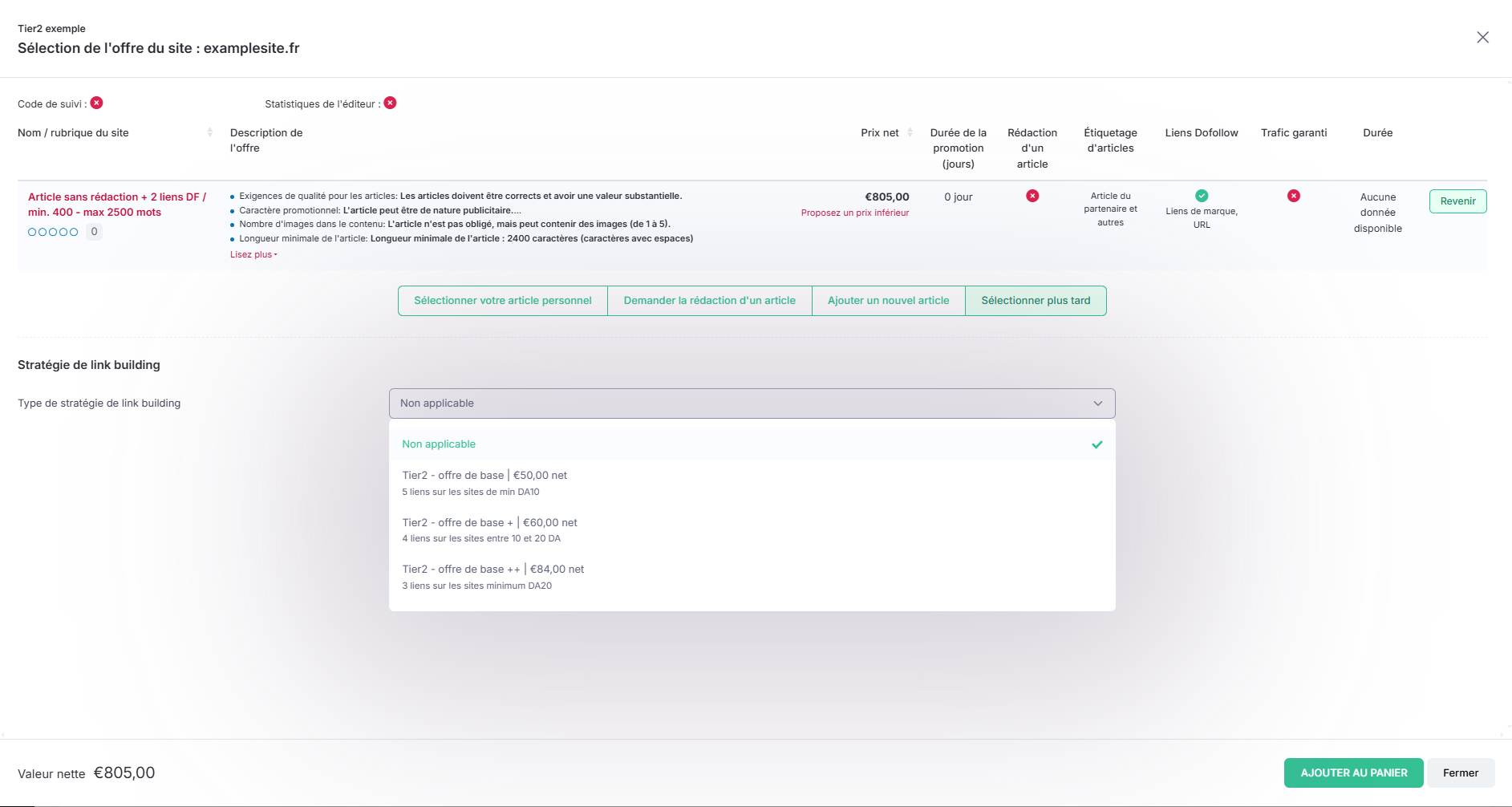
Task: Collapse the link building strategy dropdown
Action: [x=752, y=403]
